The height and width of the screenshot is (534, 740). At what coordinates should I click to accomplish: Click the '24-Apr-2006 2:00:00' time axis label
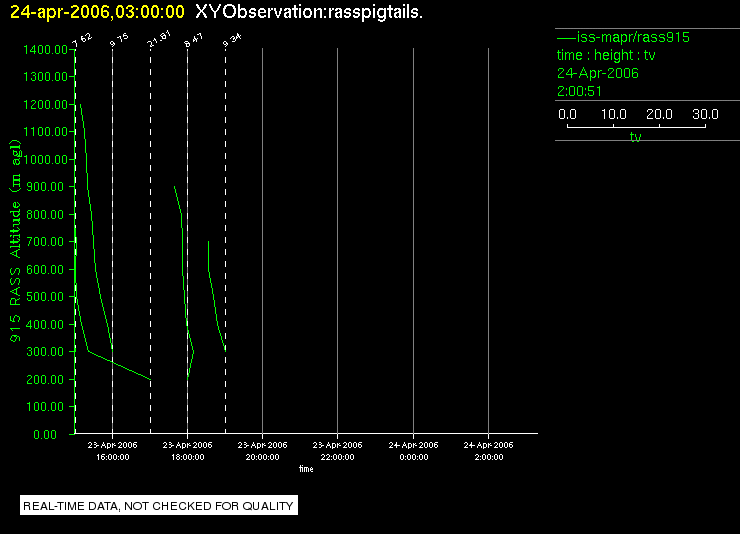[488, 451]
